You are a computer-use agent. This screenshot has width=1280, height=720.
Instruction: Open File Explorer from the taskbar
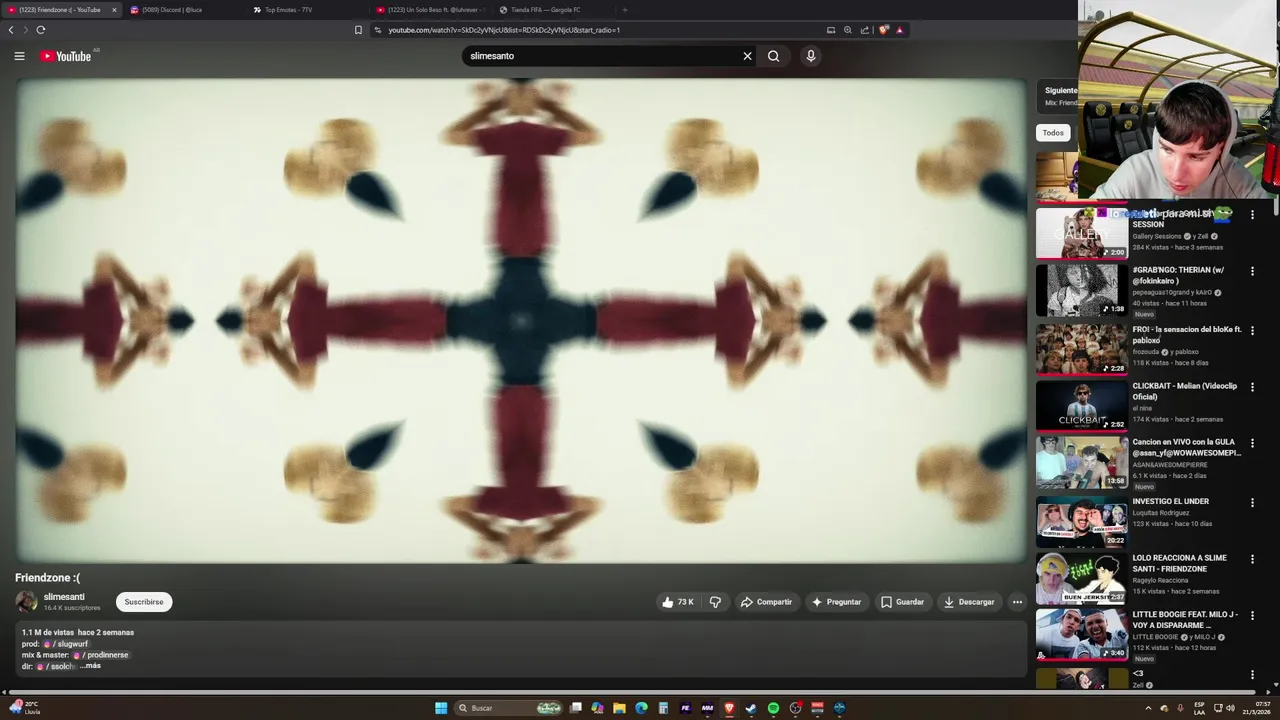619,708
